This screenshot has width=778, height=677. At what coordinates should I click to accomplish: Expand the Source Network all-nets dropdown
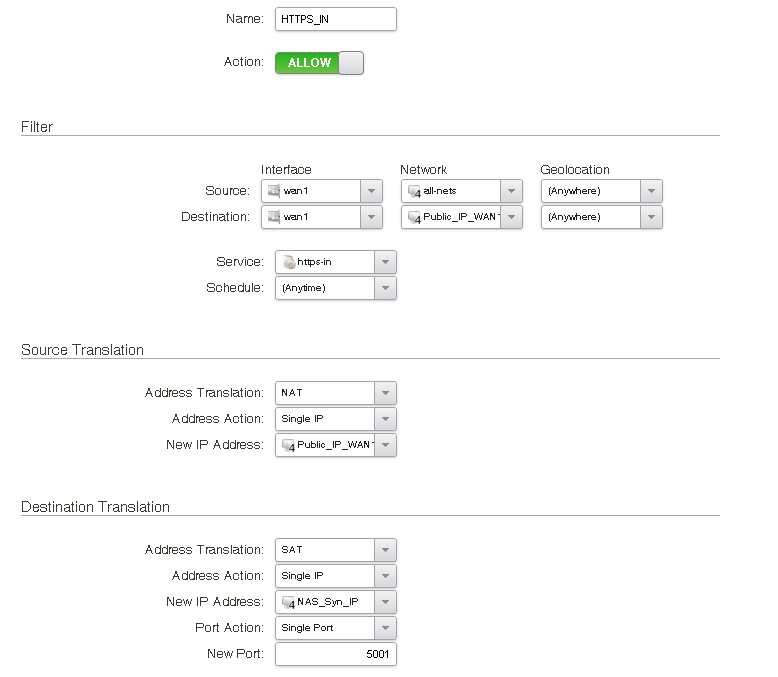pyautogui.click(x=511, y=191)
